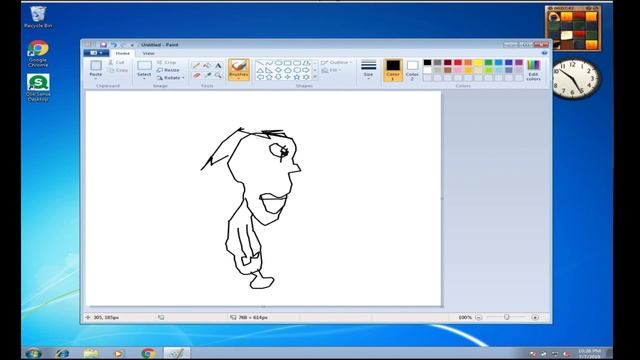
Task: Select the Text tool
Action: click(218, 66)
